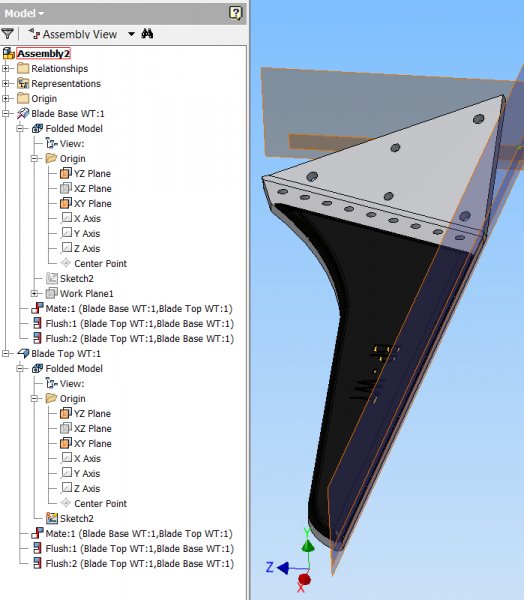
Task: Open the Assembly View dropdown arrow
Action: 131,34
